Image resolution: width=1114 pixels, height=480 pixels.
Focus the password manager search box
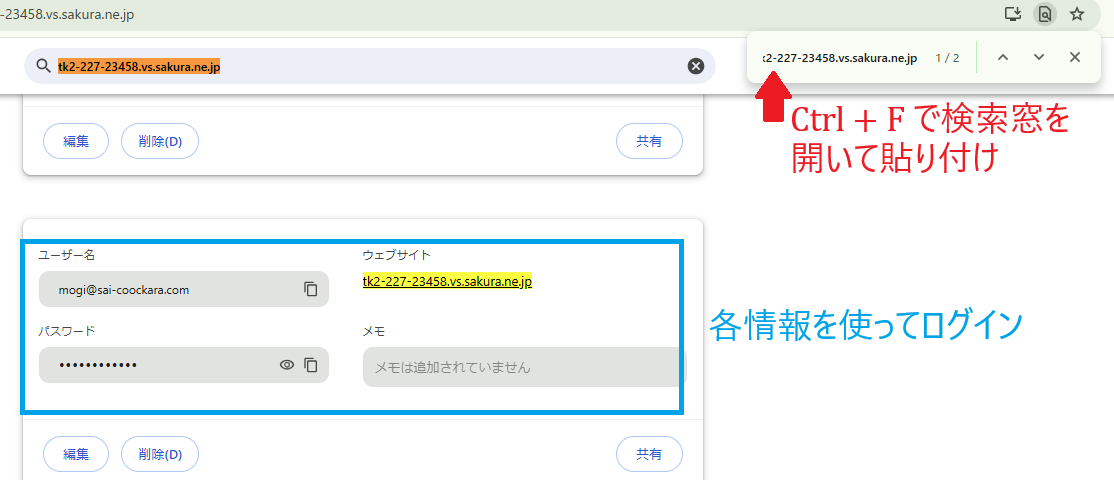point(370,66)
